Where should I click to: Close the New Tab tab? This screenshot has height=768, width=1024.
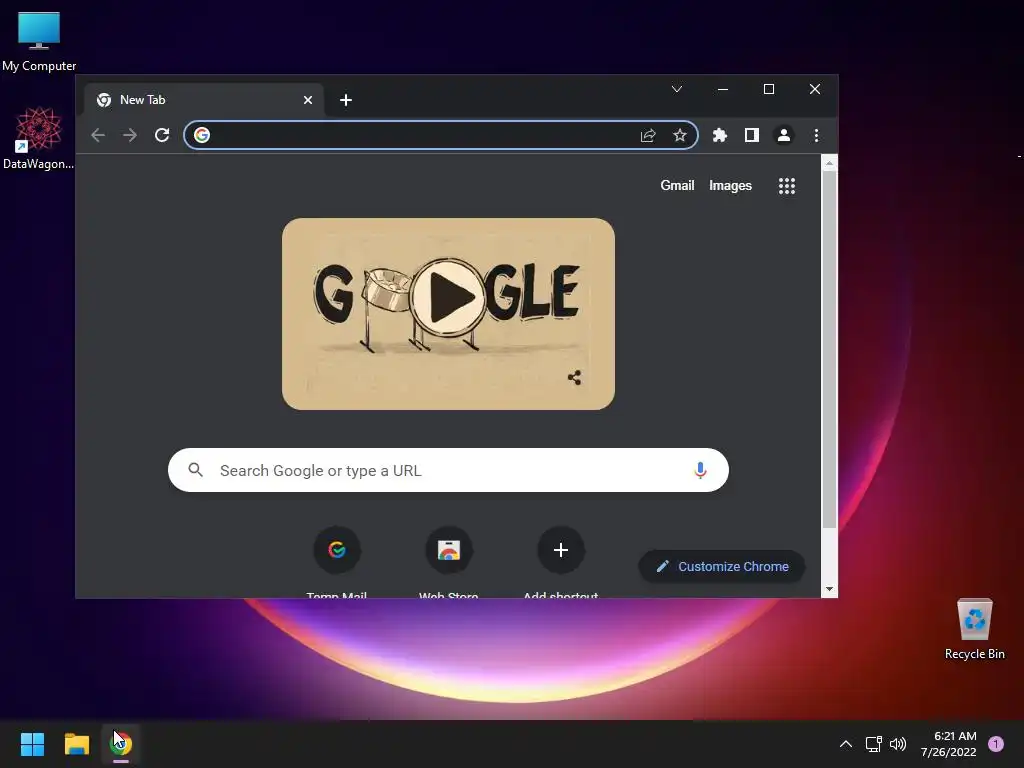308,100
